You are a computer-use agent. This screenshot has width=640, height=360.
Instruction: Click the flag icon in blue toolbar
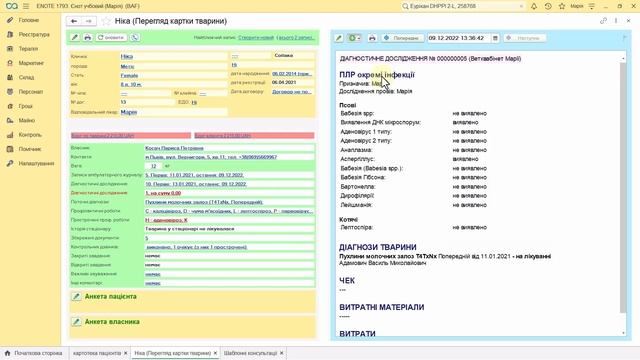[624, 38]
